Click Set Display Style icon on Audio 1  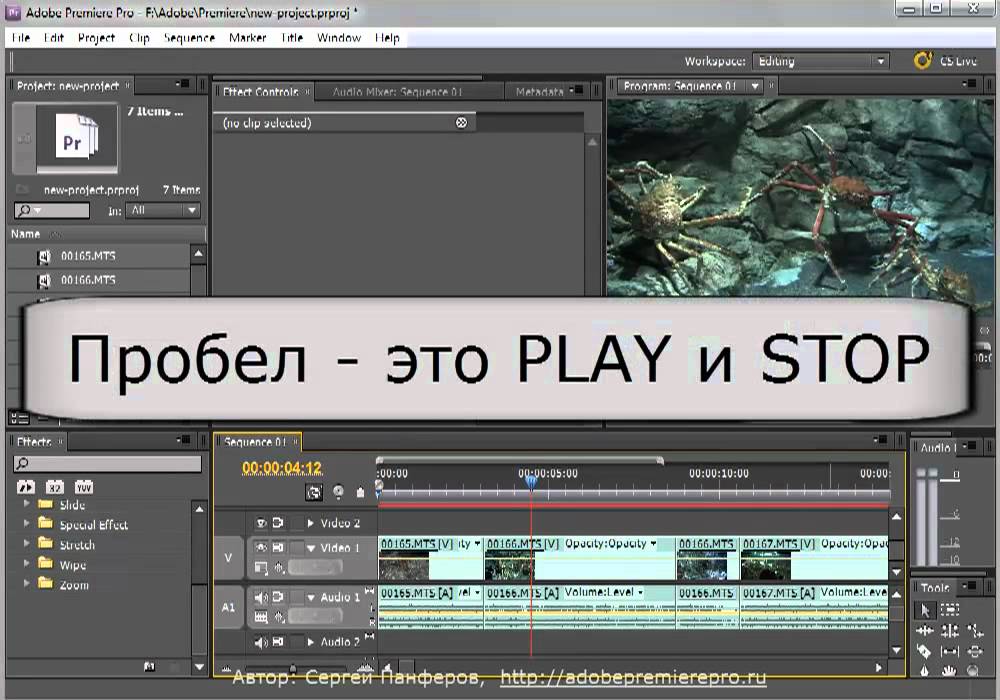261,616
